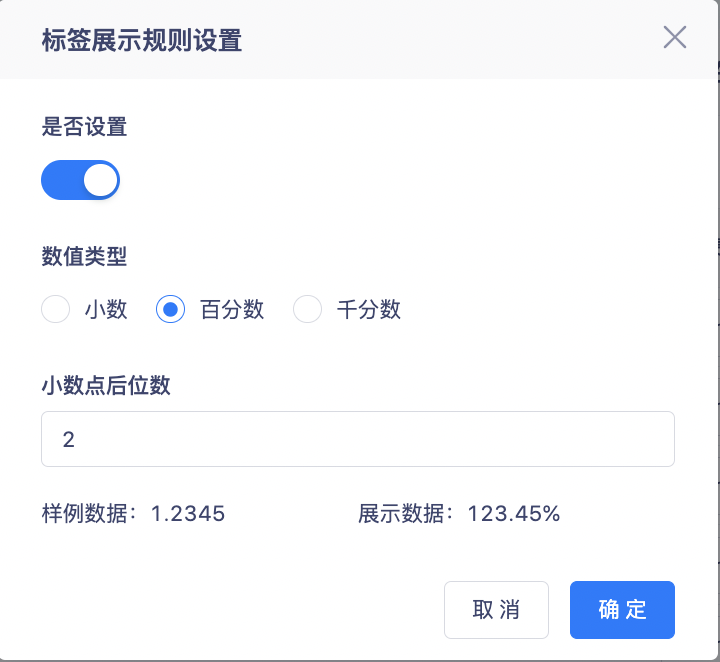
Task: Close the 标签展示规则设置 dialog
Action: tap(675, 37)
